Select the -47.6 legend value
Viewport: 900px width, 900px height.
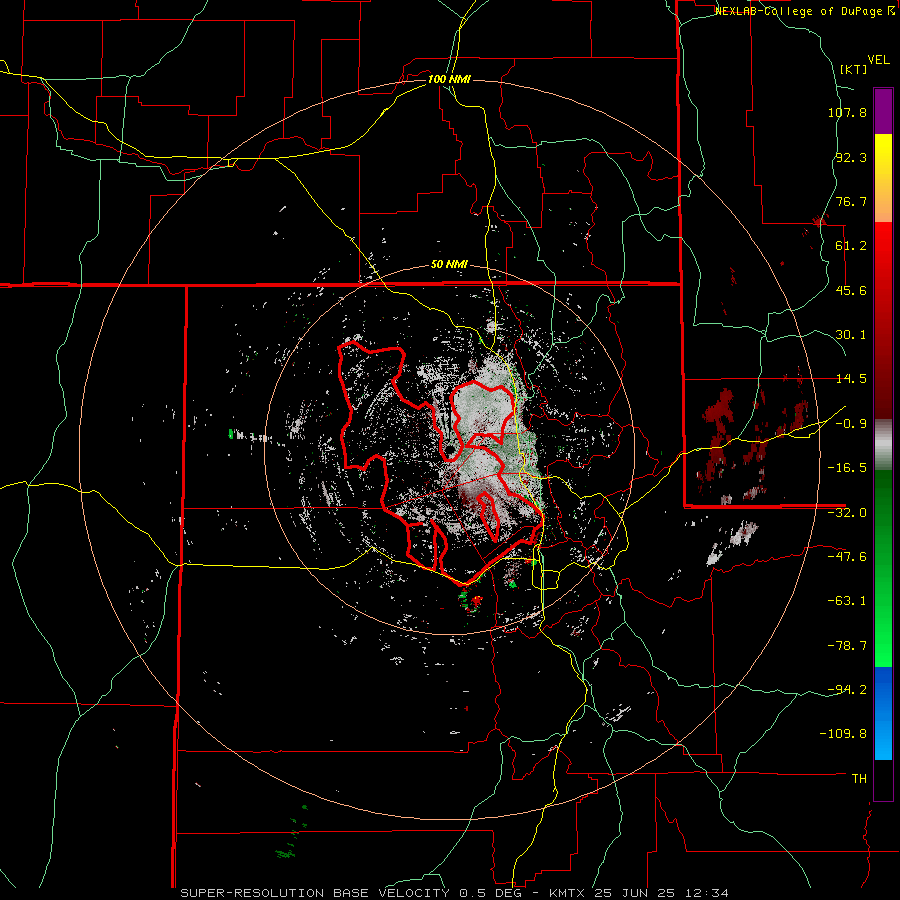click(x=847, y=557)
